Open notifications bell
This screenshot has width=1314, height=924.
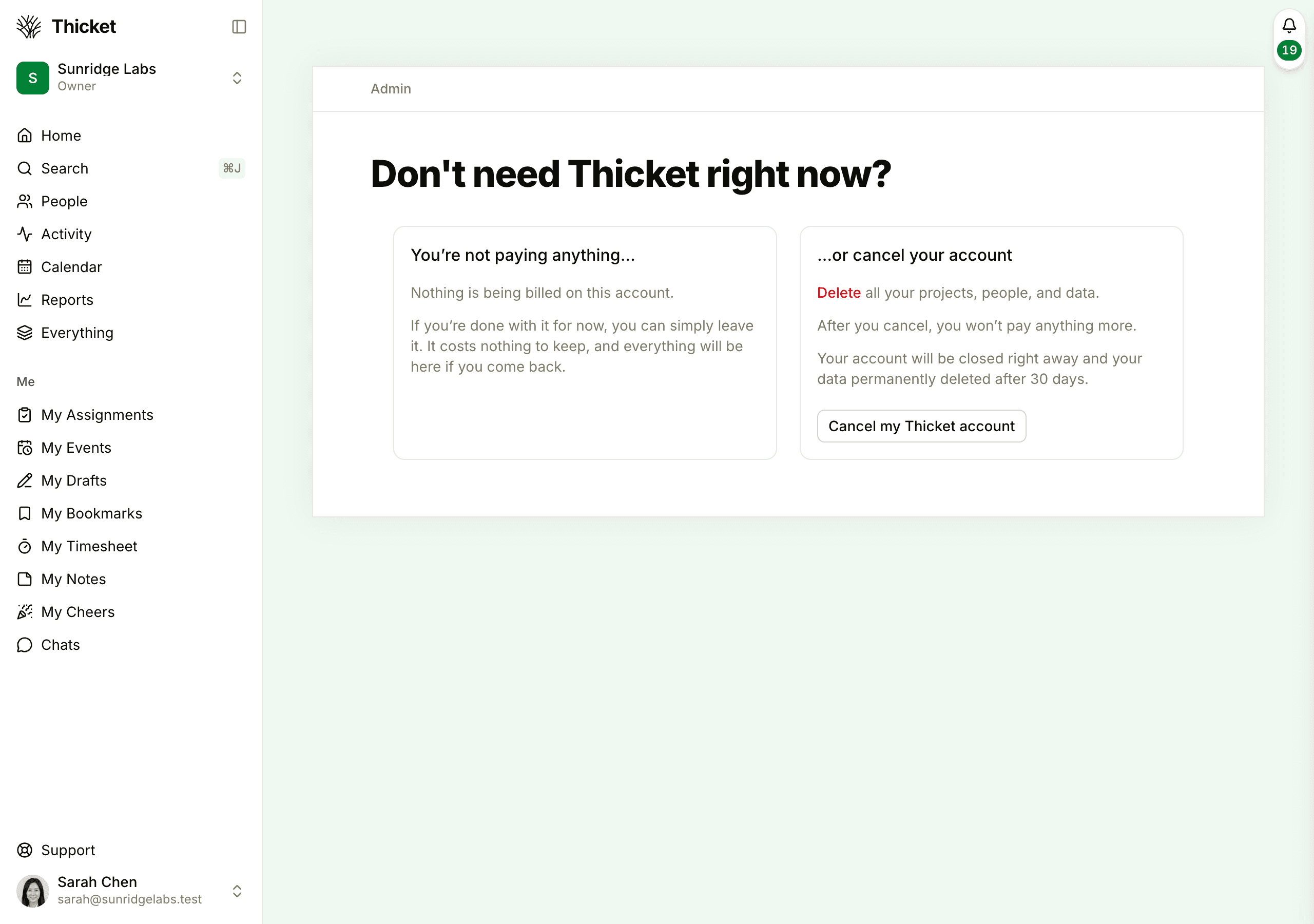coord(1289,25)
